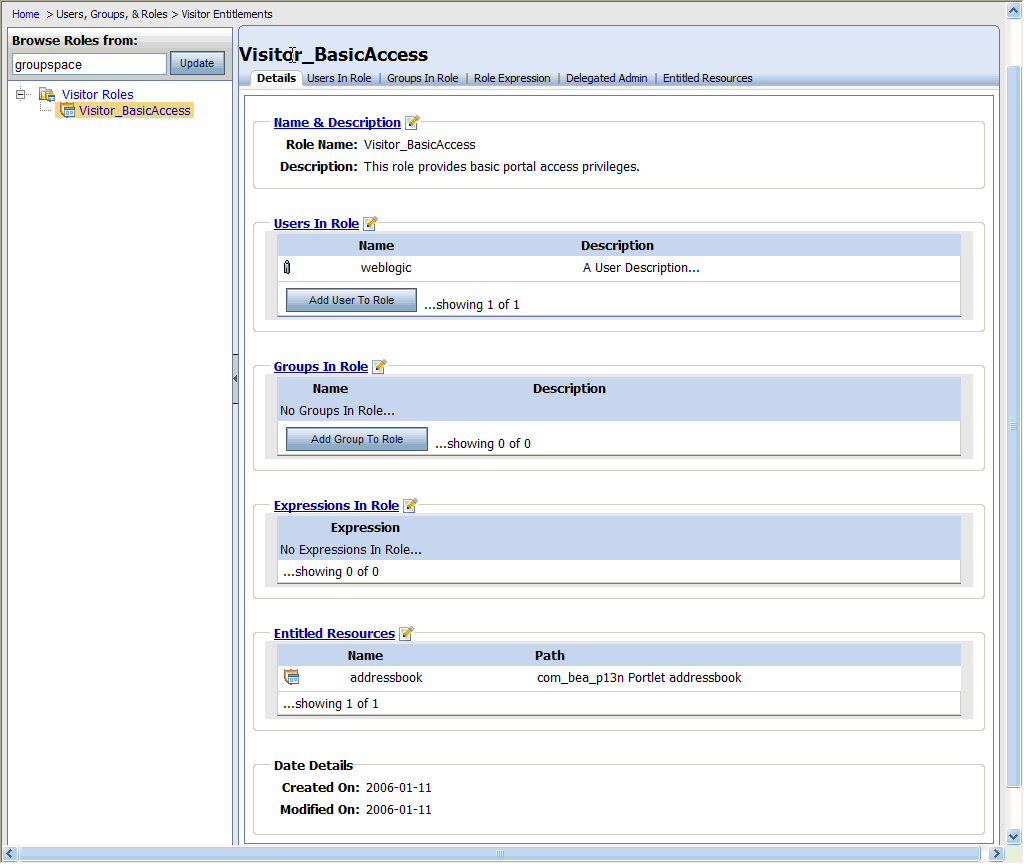Click Add User To Role button
This screenshot has width=1024, height=864.
tap(351, 300)
